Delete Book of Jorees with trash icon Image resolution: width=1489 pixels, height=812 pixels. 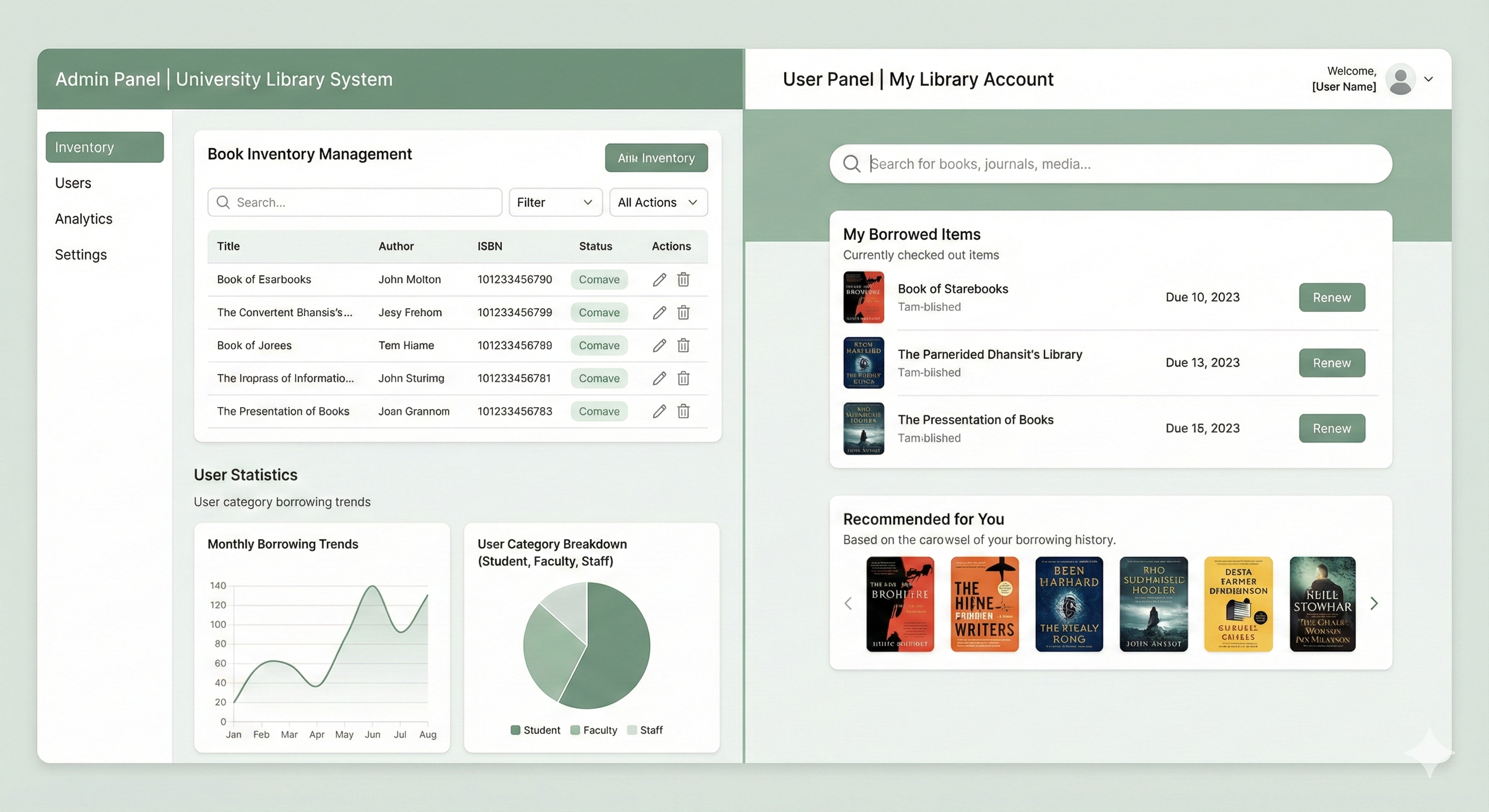[x=683, y=346]
